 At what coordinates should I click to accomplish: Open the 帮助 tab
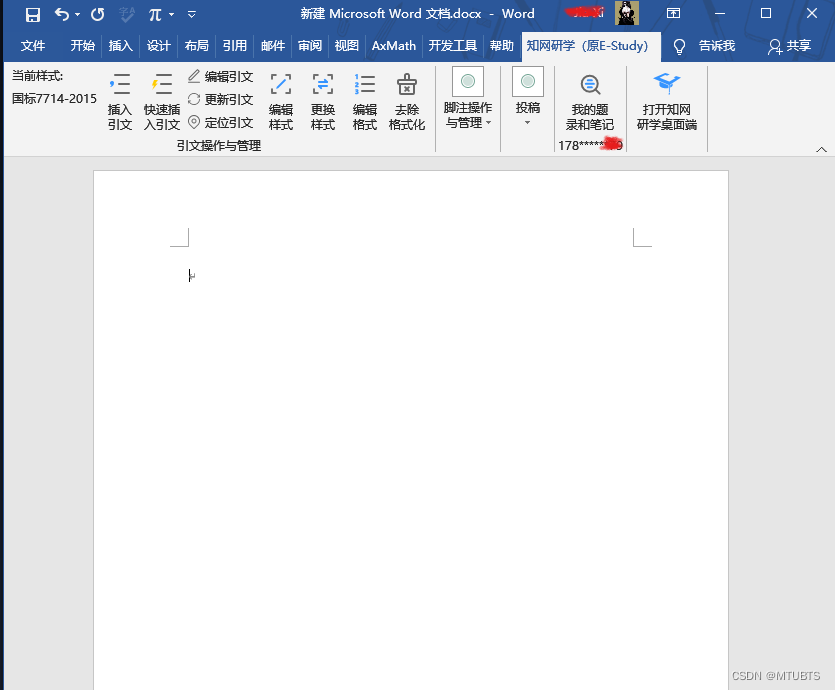[x=502, y=46]
